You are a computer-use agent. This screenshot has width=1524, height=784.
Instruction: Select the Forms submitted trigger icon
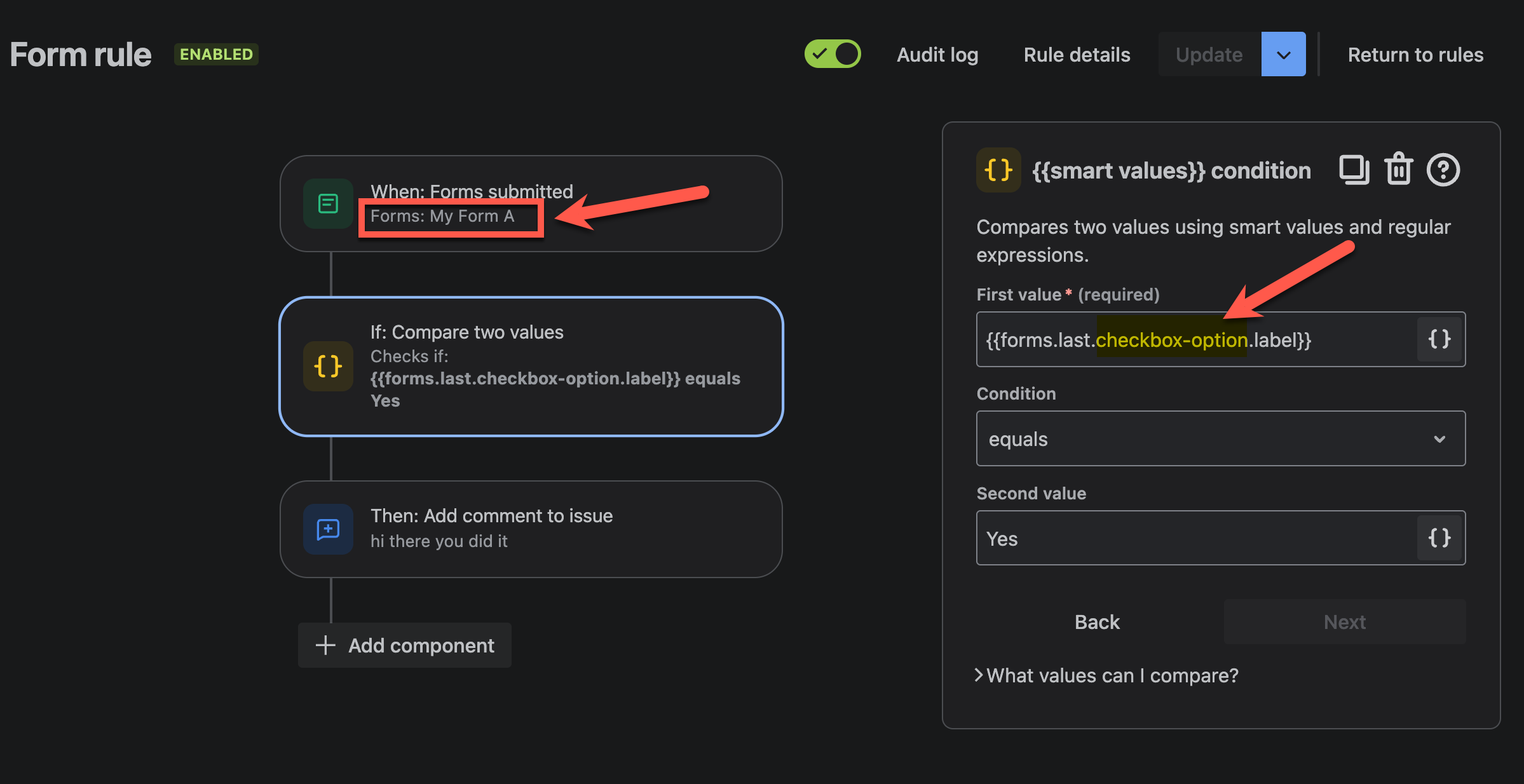[x=328, y=204]
